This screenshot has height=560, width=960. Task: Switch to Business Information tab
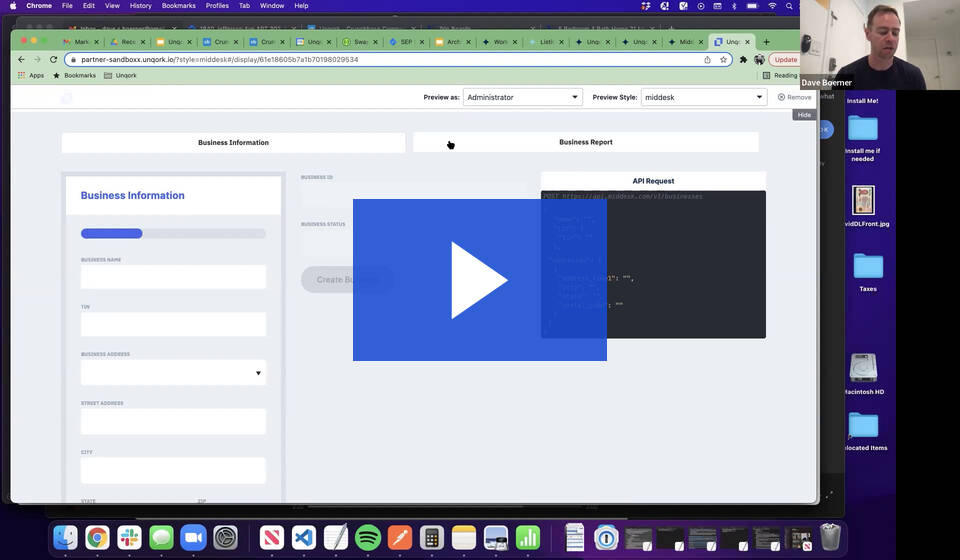(233, 142)
